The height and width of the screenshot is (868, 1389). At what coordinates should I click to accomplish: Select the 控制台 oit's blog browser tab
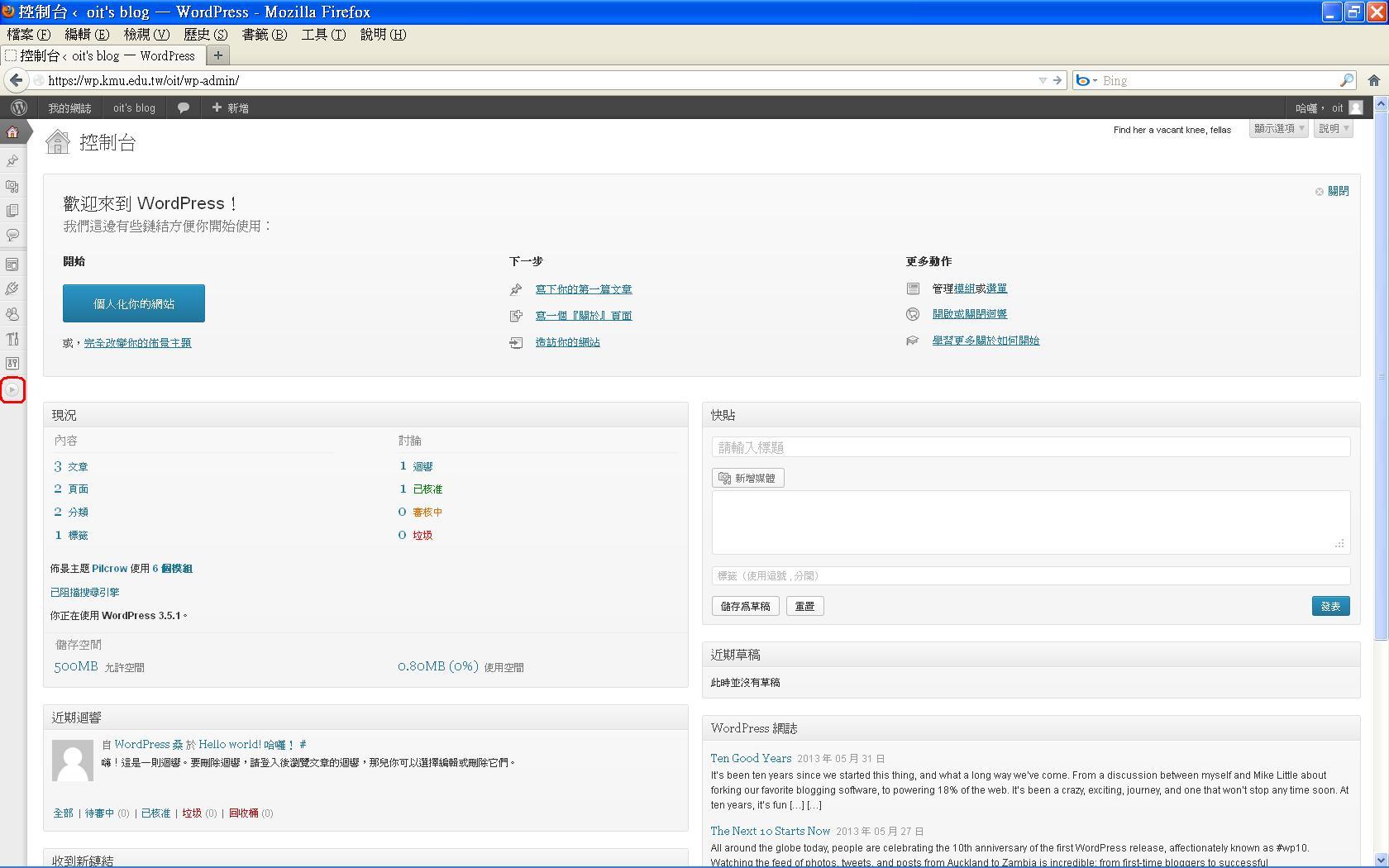103,55
